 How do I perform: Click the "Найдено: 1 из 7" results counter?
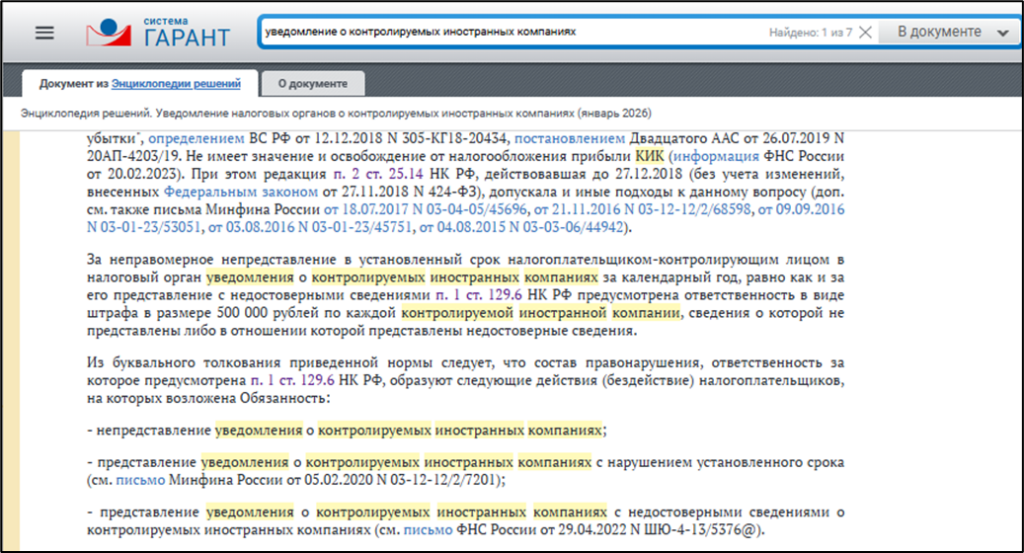click(x=810, y=32)
